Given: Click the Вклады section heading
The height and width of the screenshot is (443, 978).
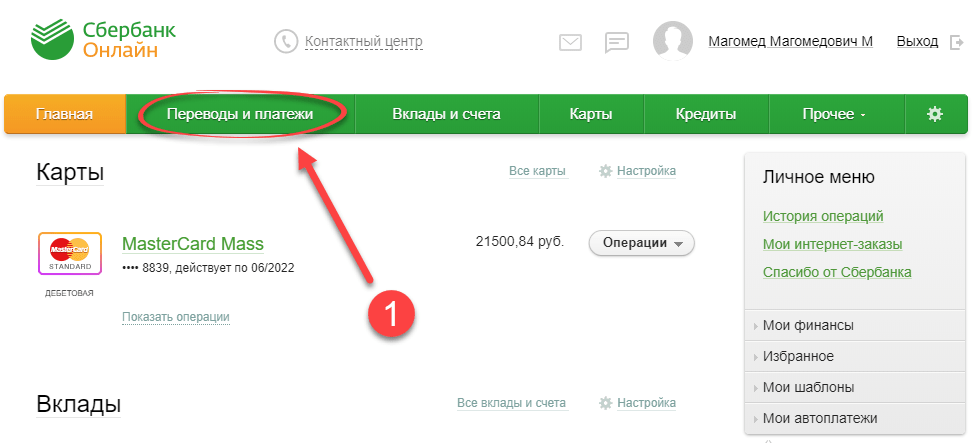Looking at the screenshot, I should click(79, 404).
